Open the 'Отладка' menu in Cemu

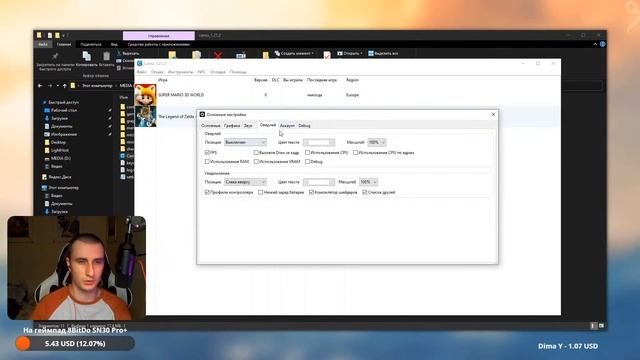coord(218,72)
